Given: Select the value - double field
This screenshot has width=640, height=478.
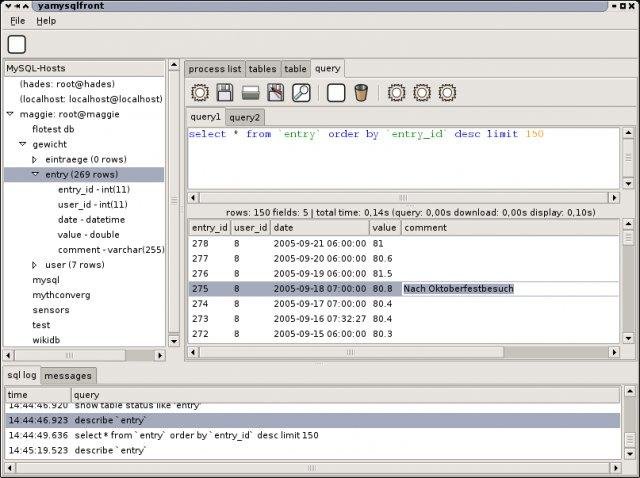Looking at the screenshot, I should click(x=89, y=235).
